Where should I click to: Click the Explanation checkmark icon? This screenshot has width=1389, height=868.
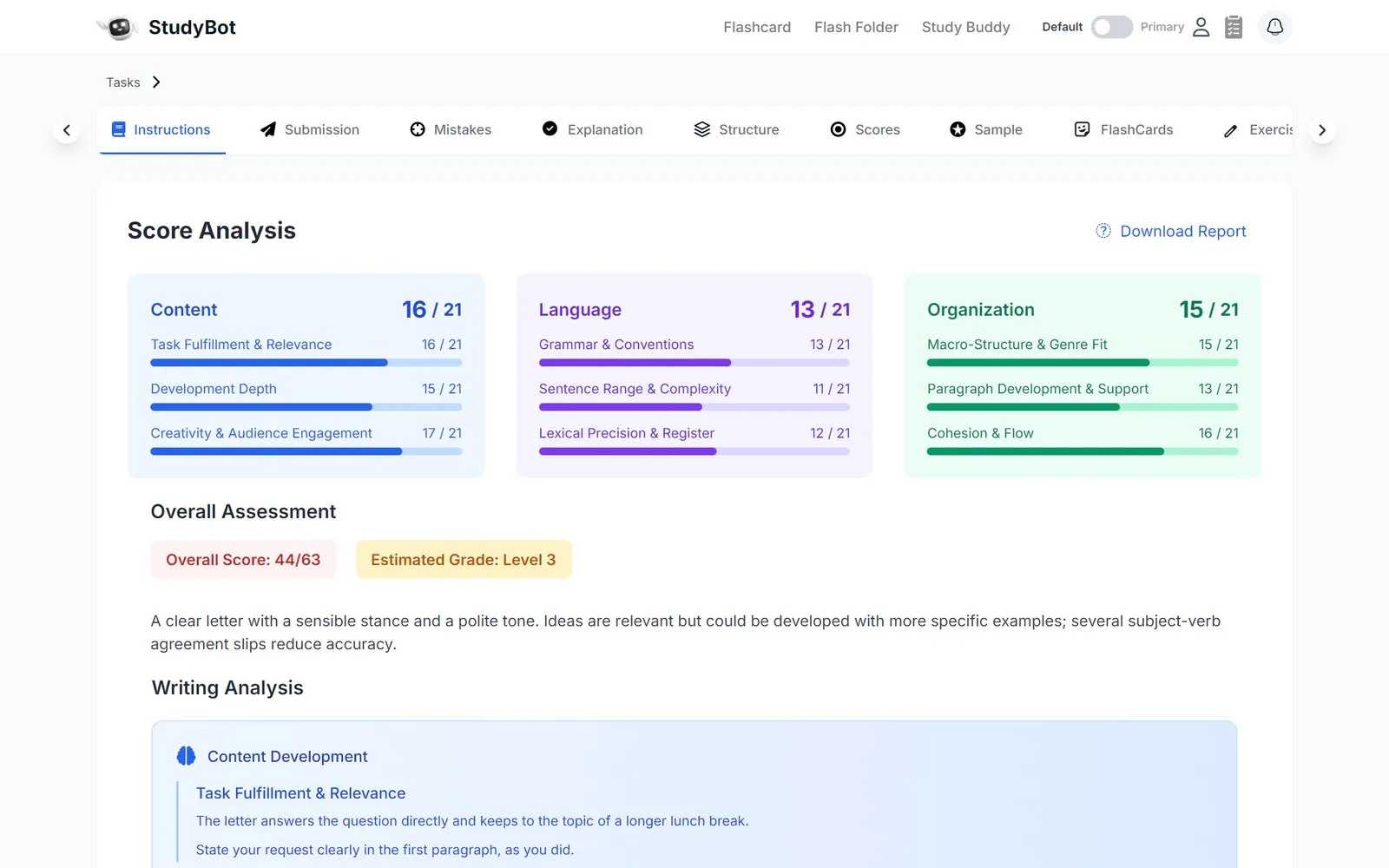click(550, 128)
